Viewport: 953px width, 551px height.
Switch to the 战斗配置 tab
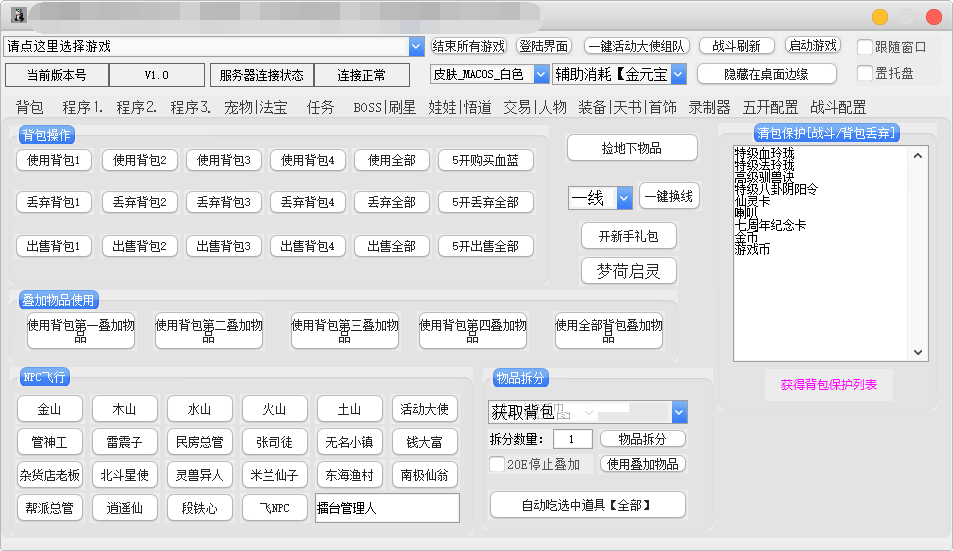[838, 108]
